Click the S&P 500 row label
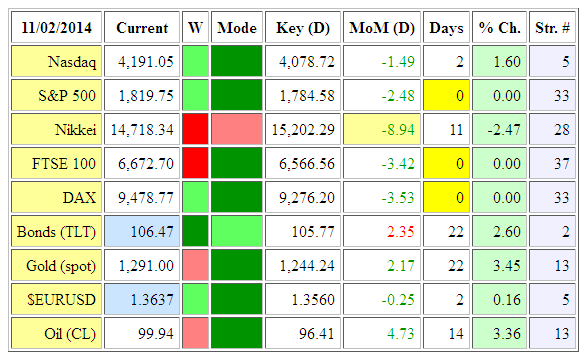 click(x=57, y=95)
